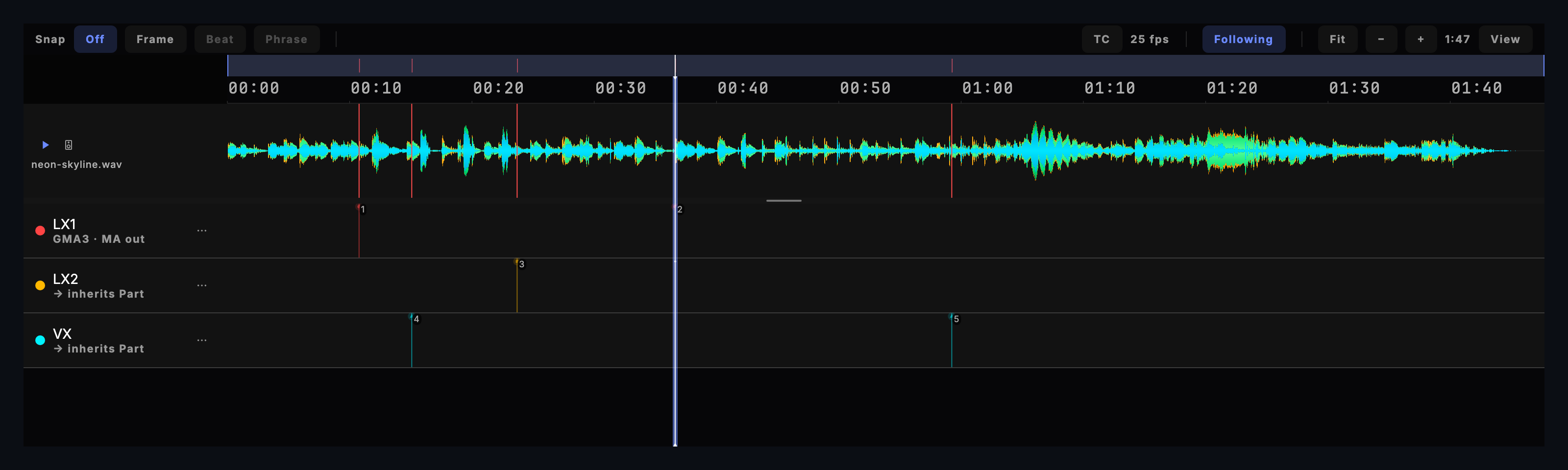Toggle the TC timecode display button
Screen dimensions: 1568x470
click(x=1101, y=40)
